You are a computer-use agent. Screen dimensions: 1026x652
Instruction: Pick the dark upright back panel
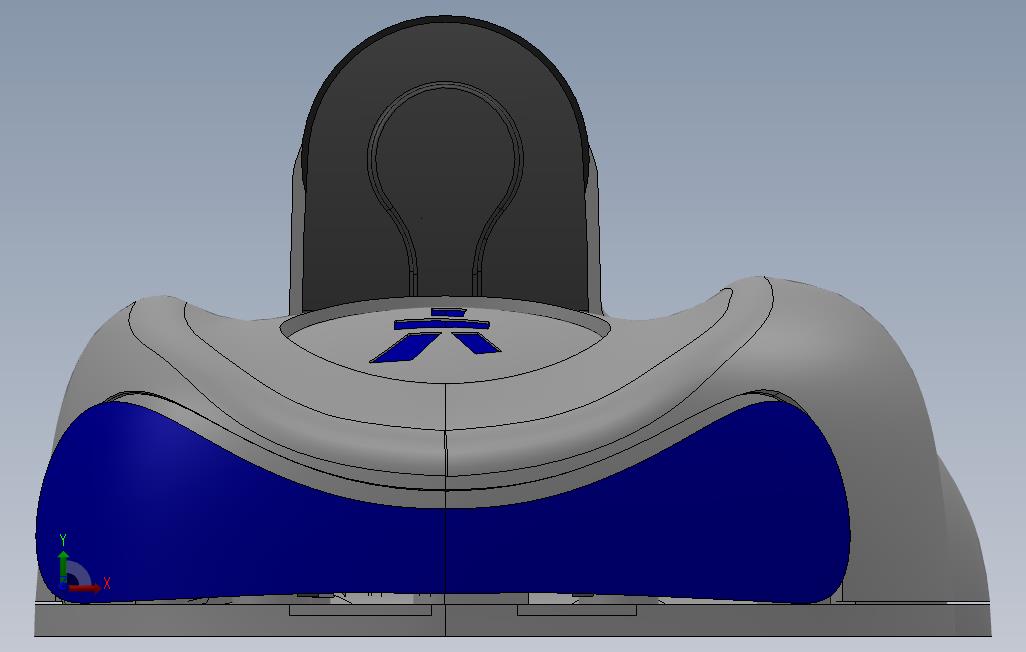pyautogui.click(x=445, y=164)
